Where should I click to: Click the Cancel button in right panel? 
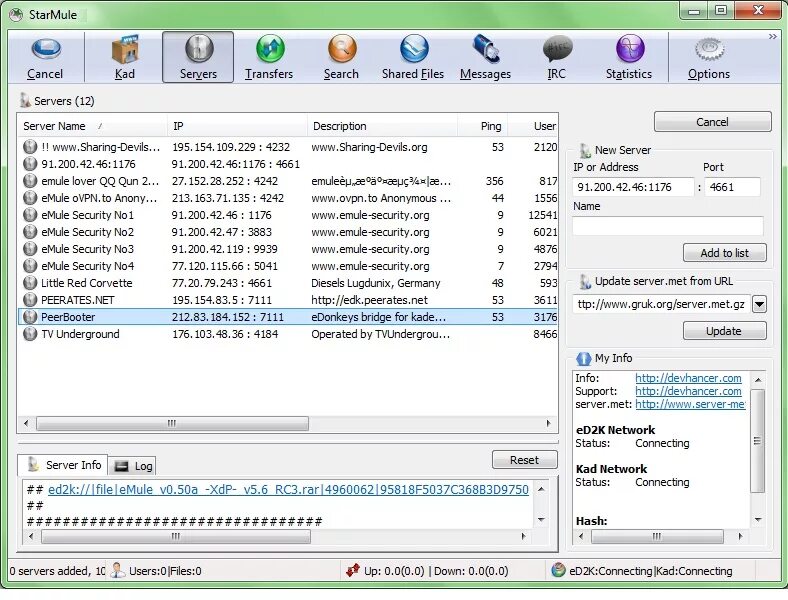point(712,122)
